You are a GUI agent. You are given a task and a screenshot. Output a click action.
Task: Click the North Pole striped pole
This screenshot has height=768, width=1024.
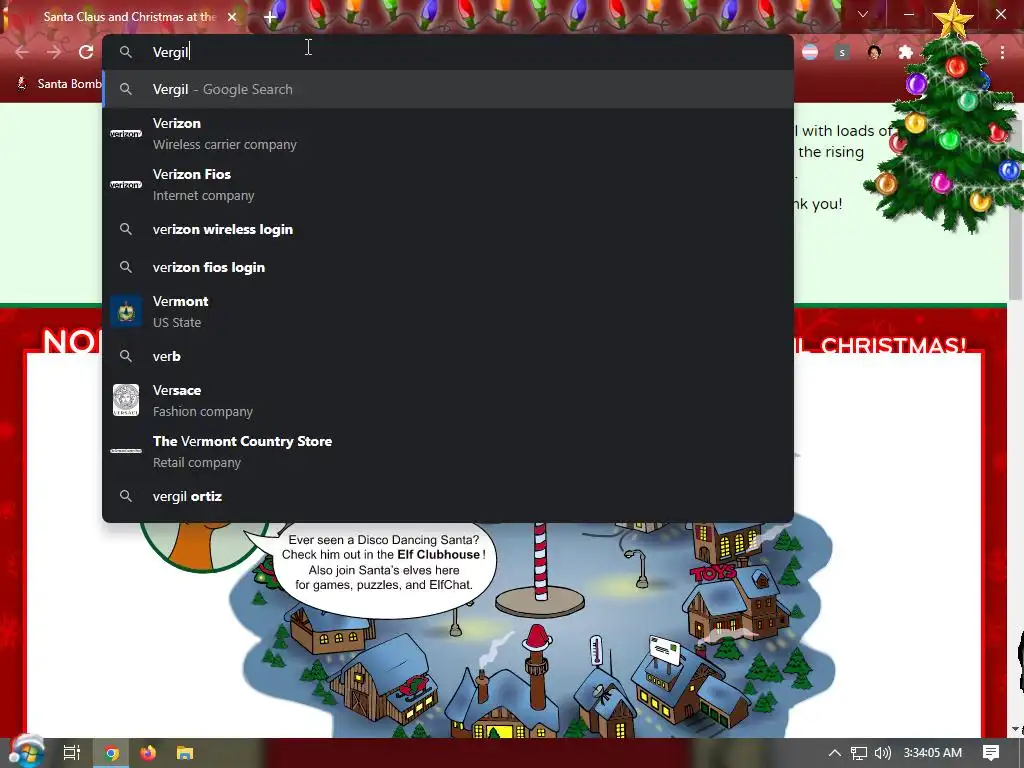point(540,560)
